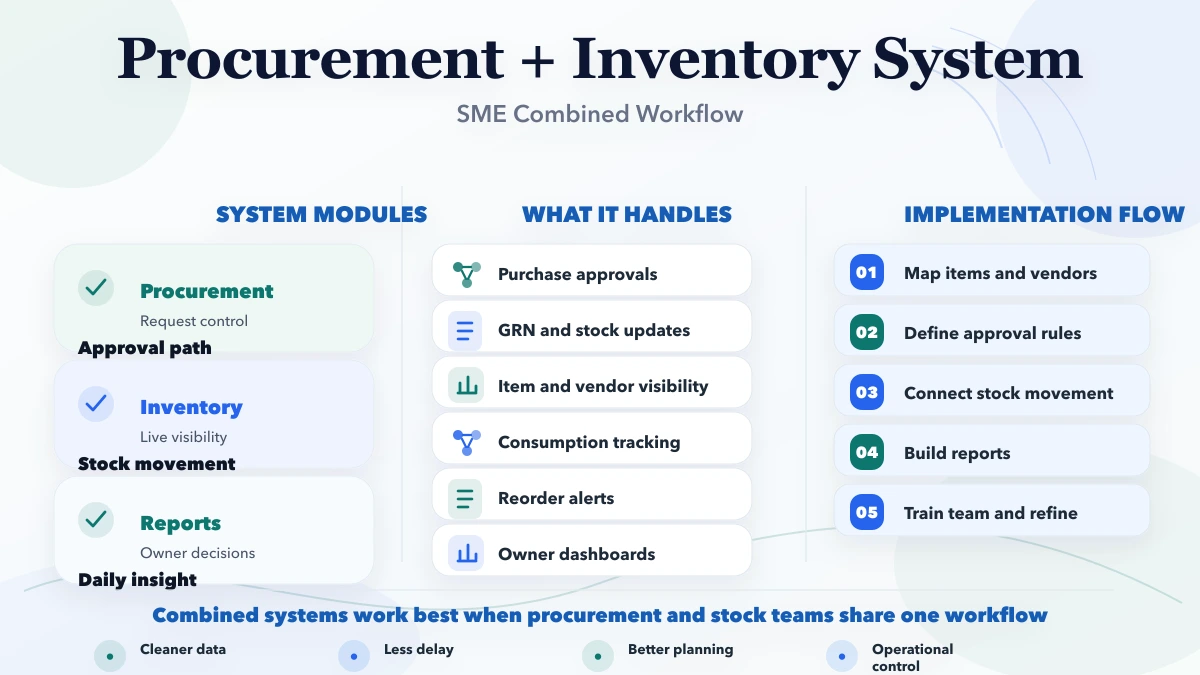Select the GRN and stock updates list icon

tap(464, 326)
